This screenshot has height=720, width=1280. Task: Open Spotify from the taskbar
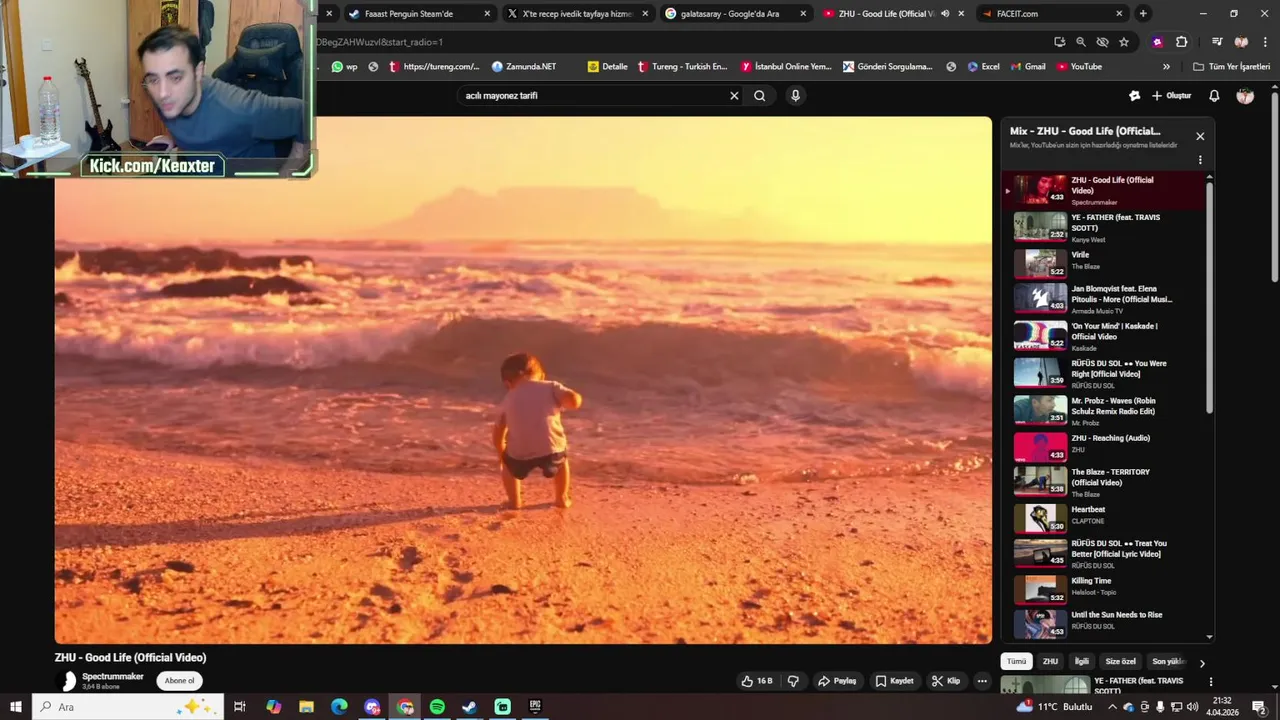437,707
